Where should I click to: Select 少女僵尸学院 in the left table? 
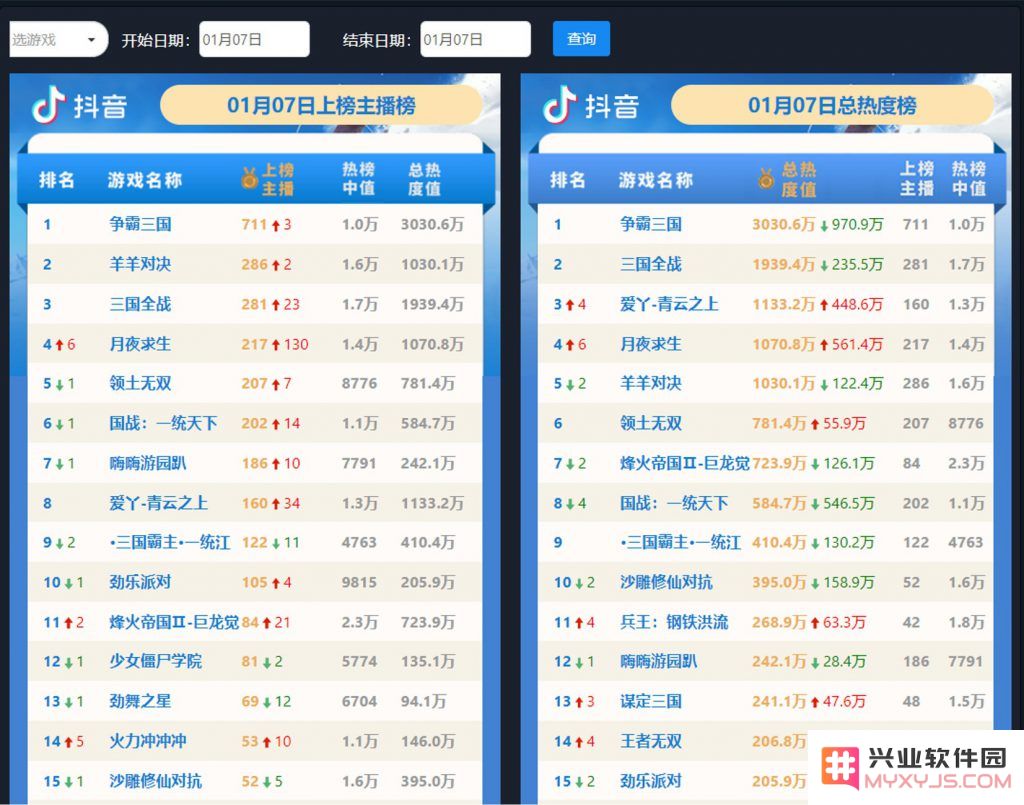pyautogui.click(x=155, y=661)
